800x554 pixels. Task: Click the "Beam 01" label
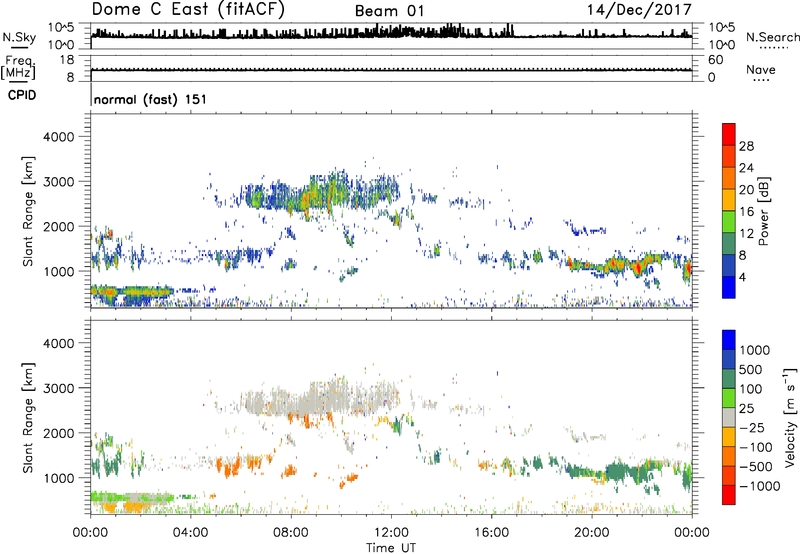[x=389, y=11]
